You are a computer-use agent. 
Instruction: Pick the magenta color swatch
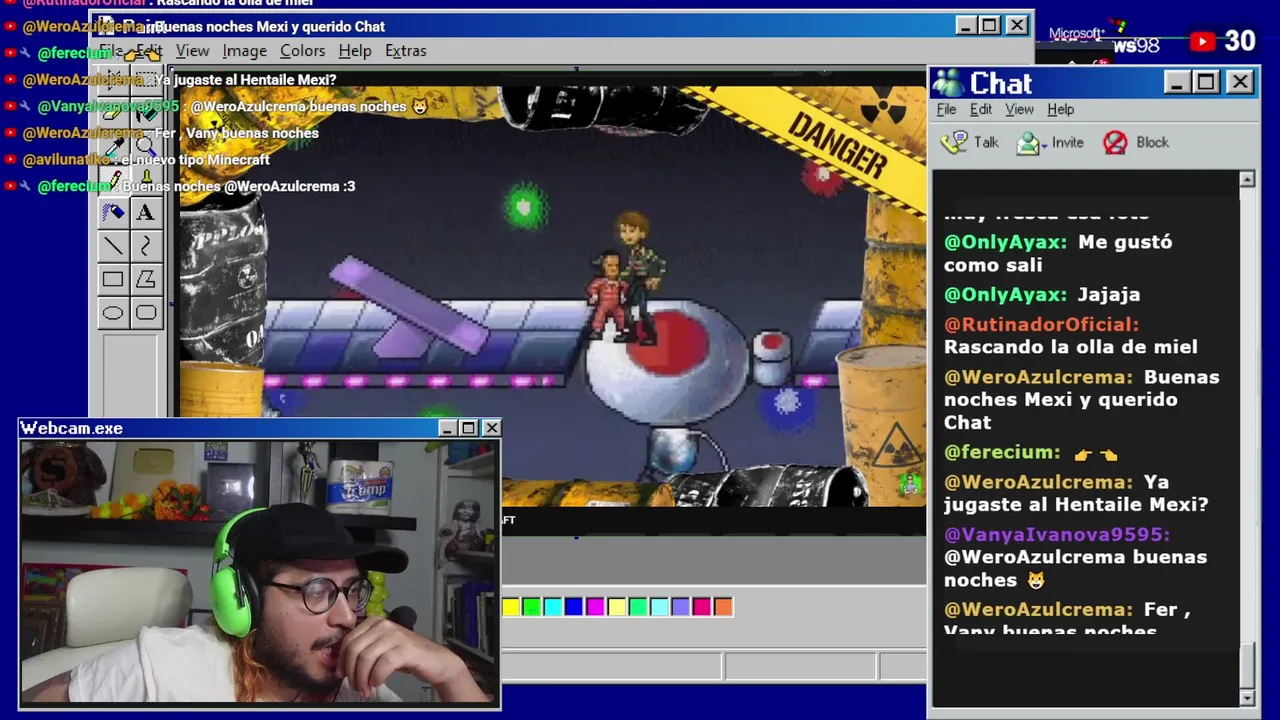click(595, 607)
